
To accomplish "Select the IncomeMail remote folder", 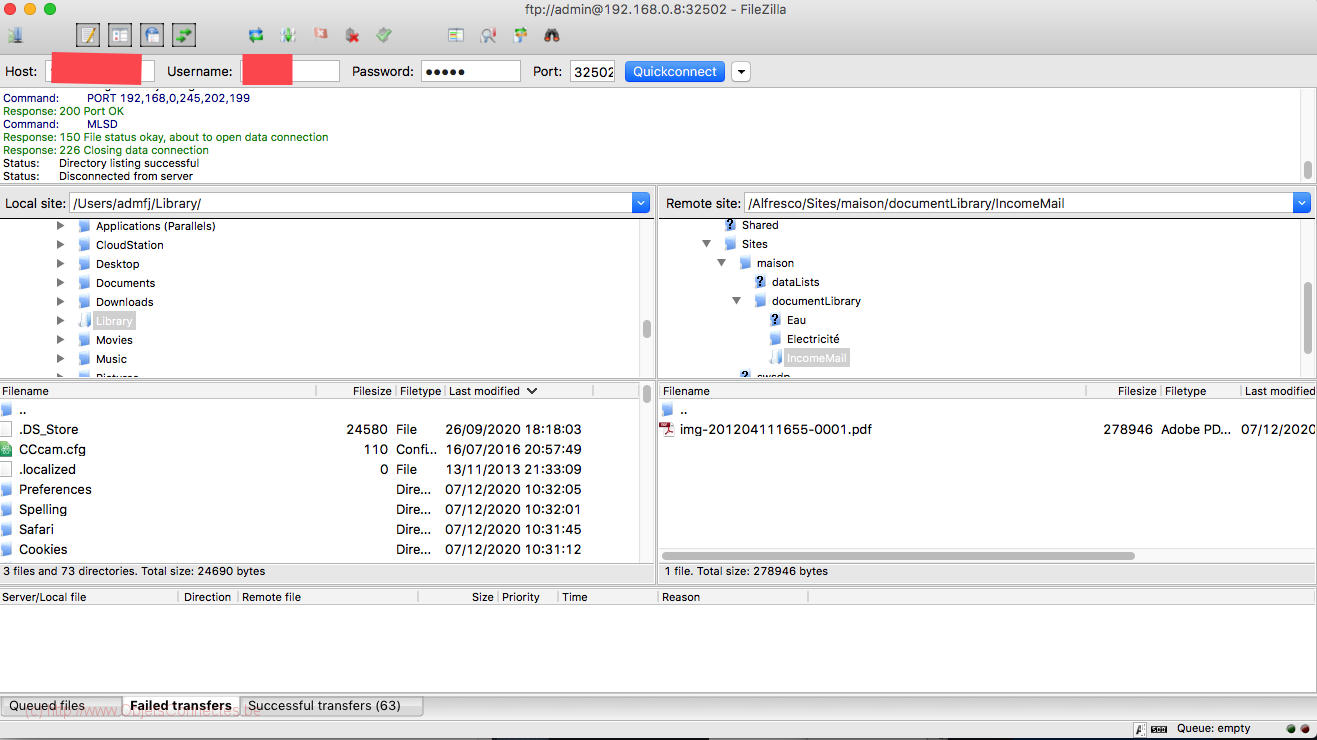I will point(816,358).
